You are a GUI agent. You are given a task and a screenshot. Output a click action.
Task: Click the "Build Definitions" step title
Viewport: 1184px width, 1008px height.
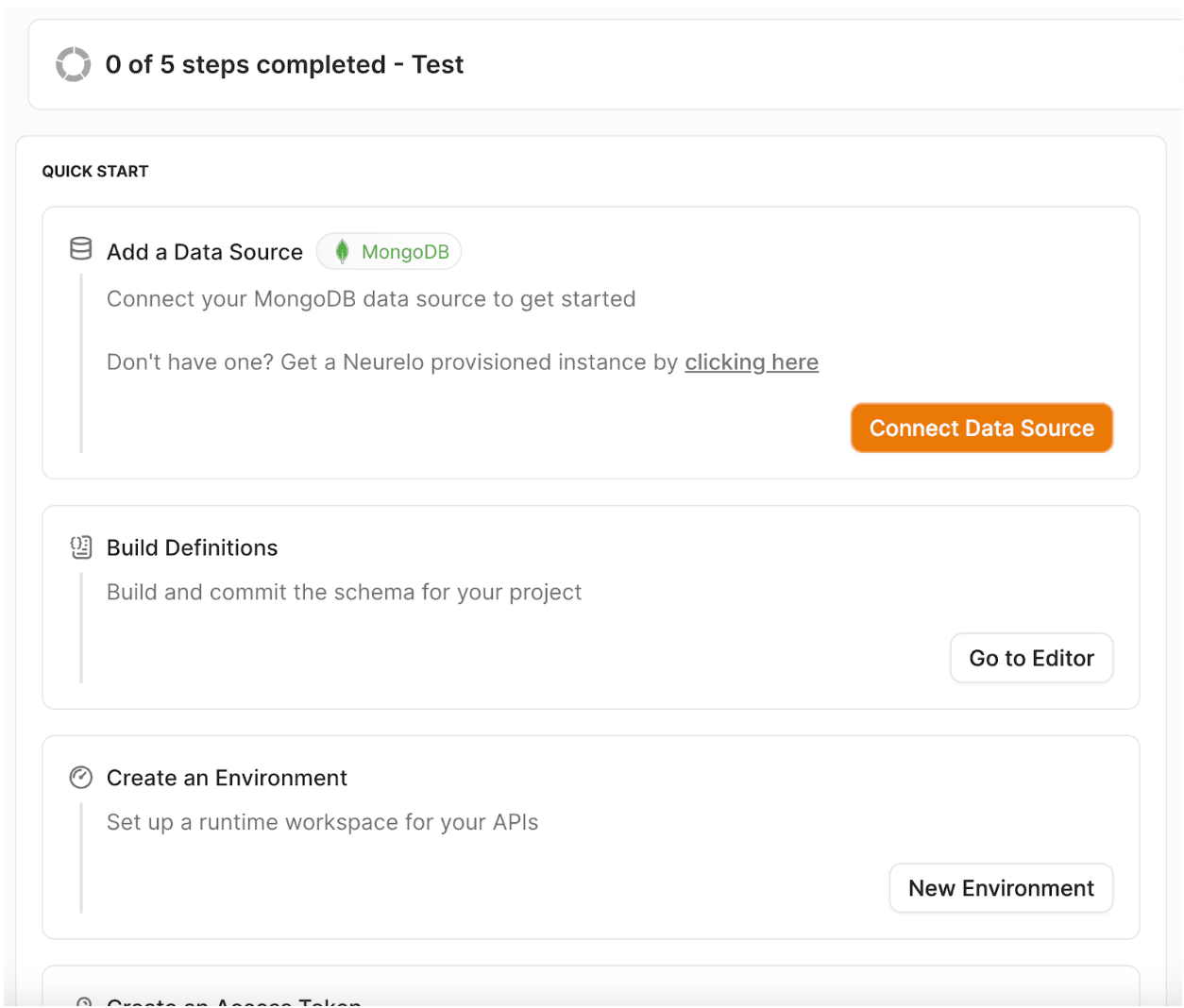tap(193, 548)
